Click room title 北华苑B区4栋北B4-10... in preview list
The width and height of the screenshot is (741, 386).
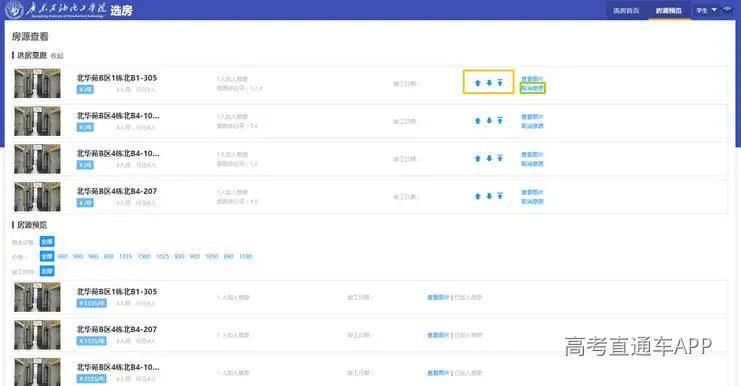pyautogui.click(x=118, y=367)
